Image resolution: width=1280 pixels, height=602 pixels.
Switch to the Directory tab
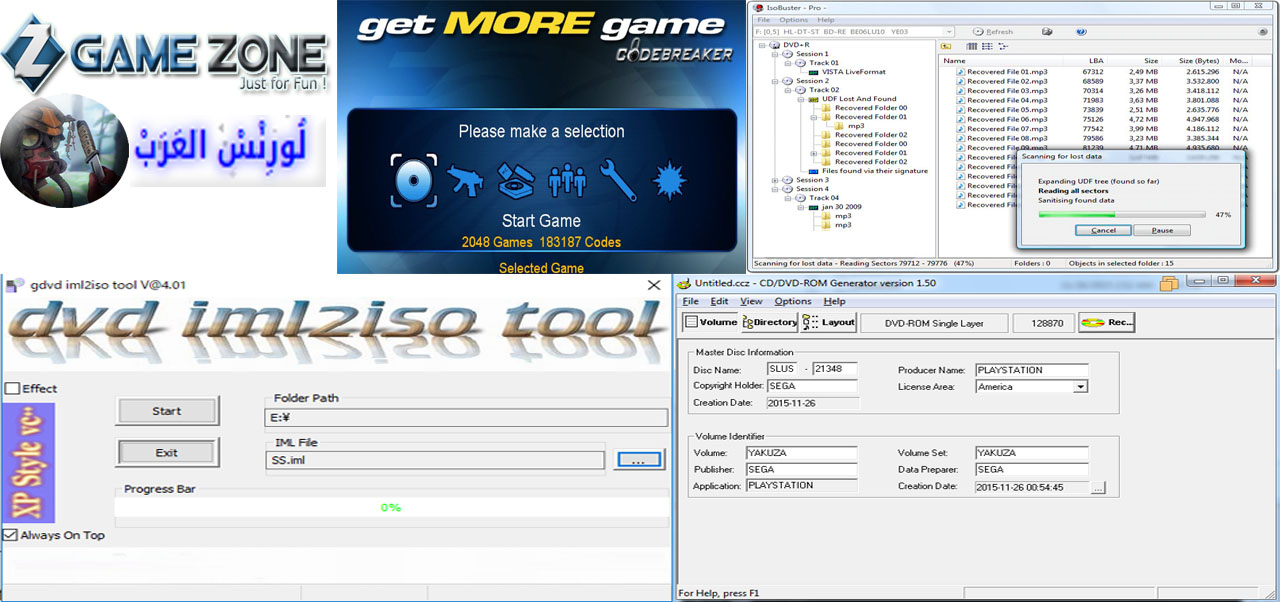point(769,323)
